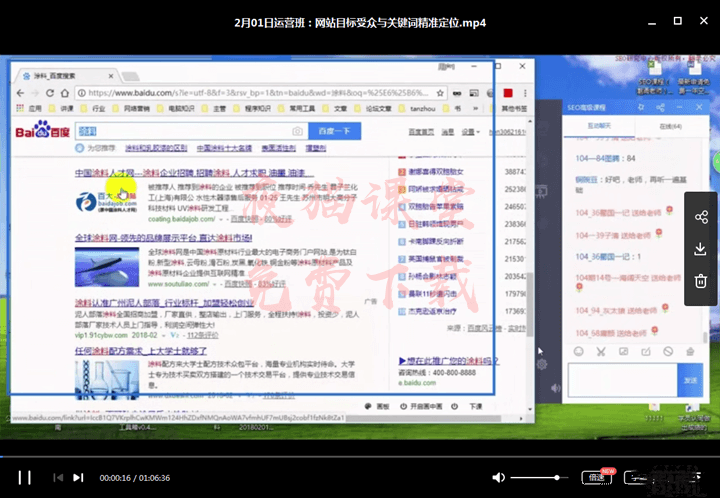The image size is (720, 498).
Task: Click the 开启画中画 picture-in-picture button
Action: click(421, 406)
